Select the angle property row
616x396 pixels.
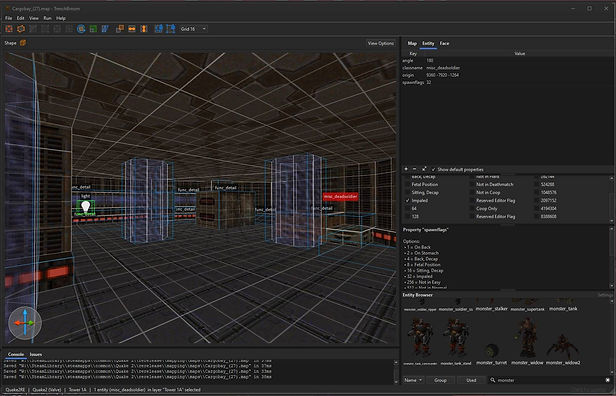[x=507, y=60]
